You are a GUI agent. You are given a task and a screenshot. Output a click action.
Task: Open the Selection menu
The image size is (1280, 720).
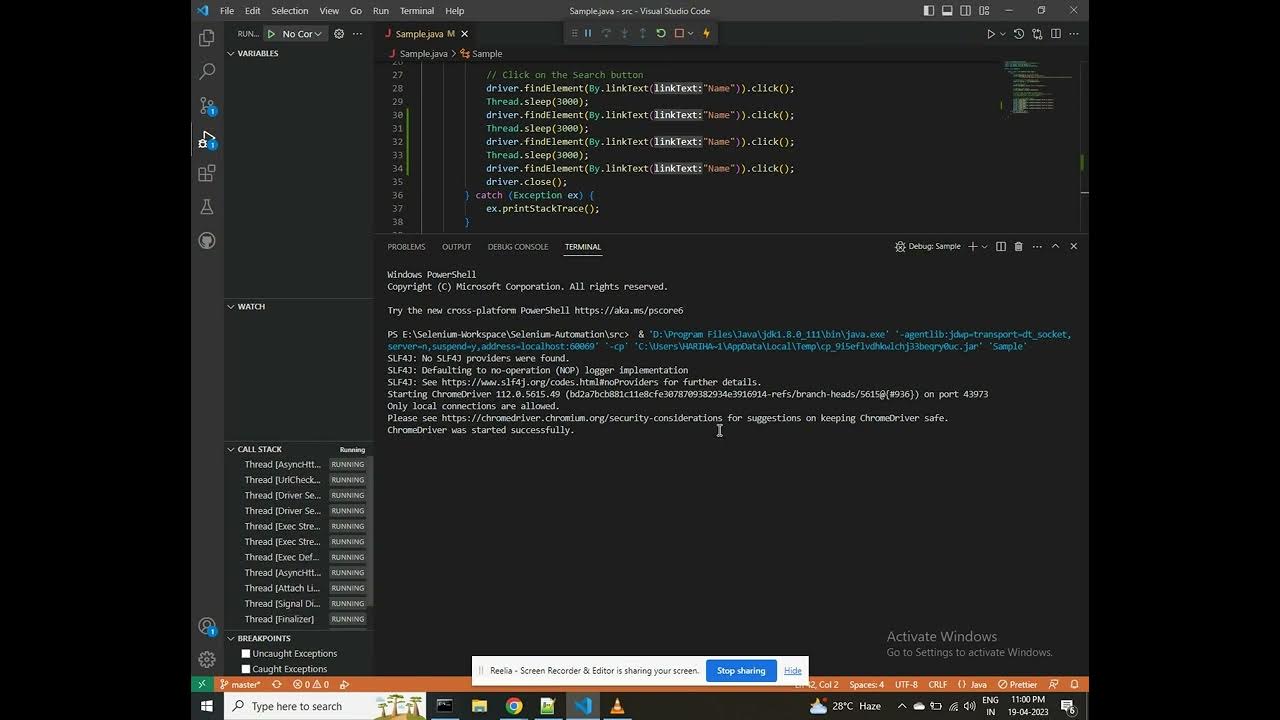(290, 11)
